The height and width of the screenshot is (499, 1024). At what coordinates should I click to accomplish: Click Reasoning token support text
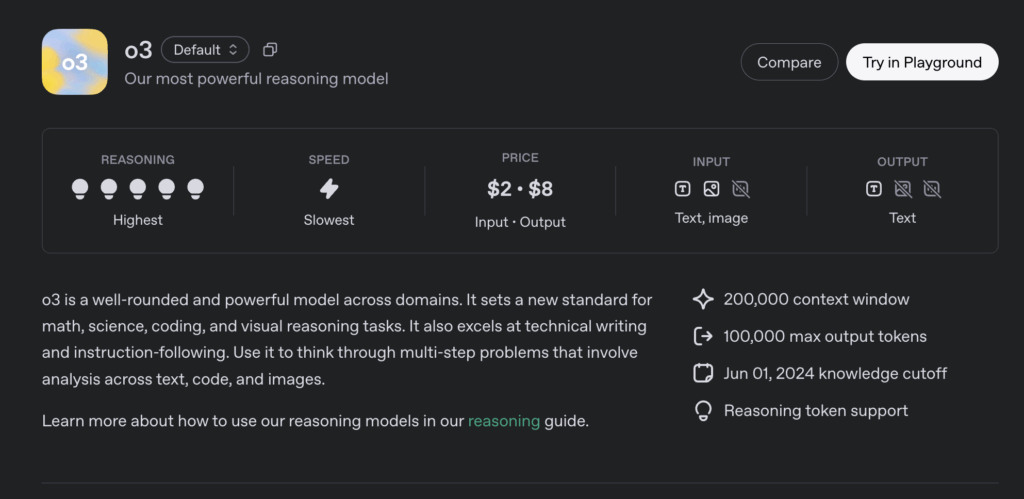[816, 411]
